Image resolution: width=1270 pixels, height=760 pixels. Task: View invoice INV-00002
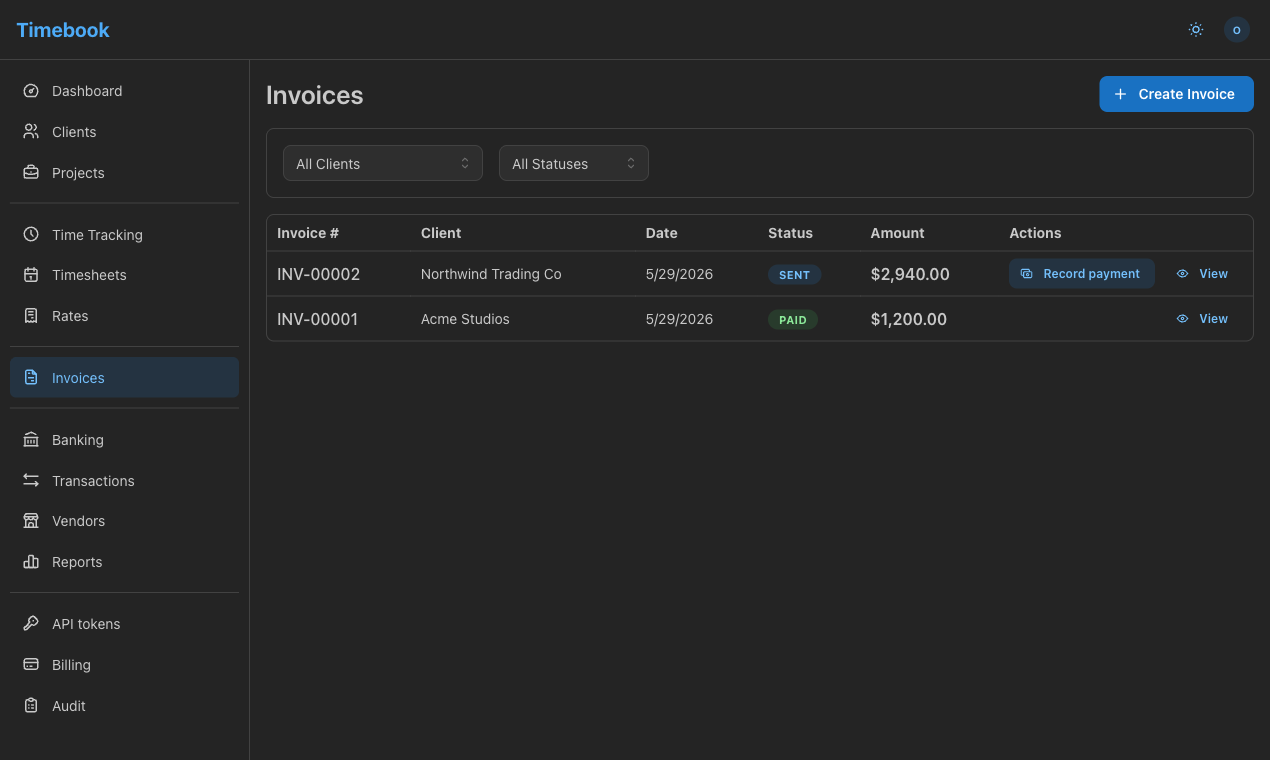click(x=1203, y=274)
